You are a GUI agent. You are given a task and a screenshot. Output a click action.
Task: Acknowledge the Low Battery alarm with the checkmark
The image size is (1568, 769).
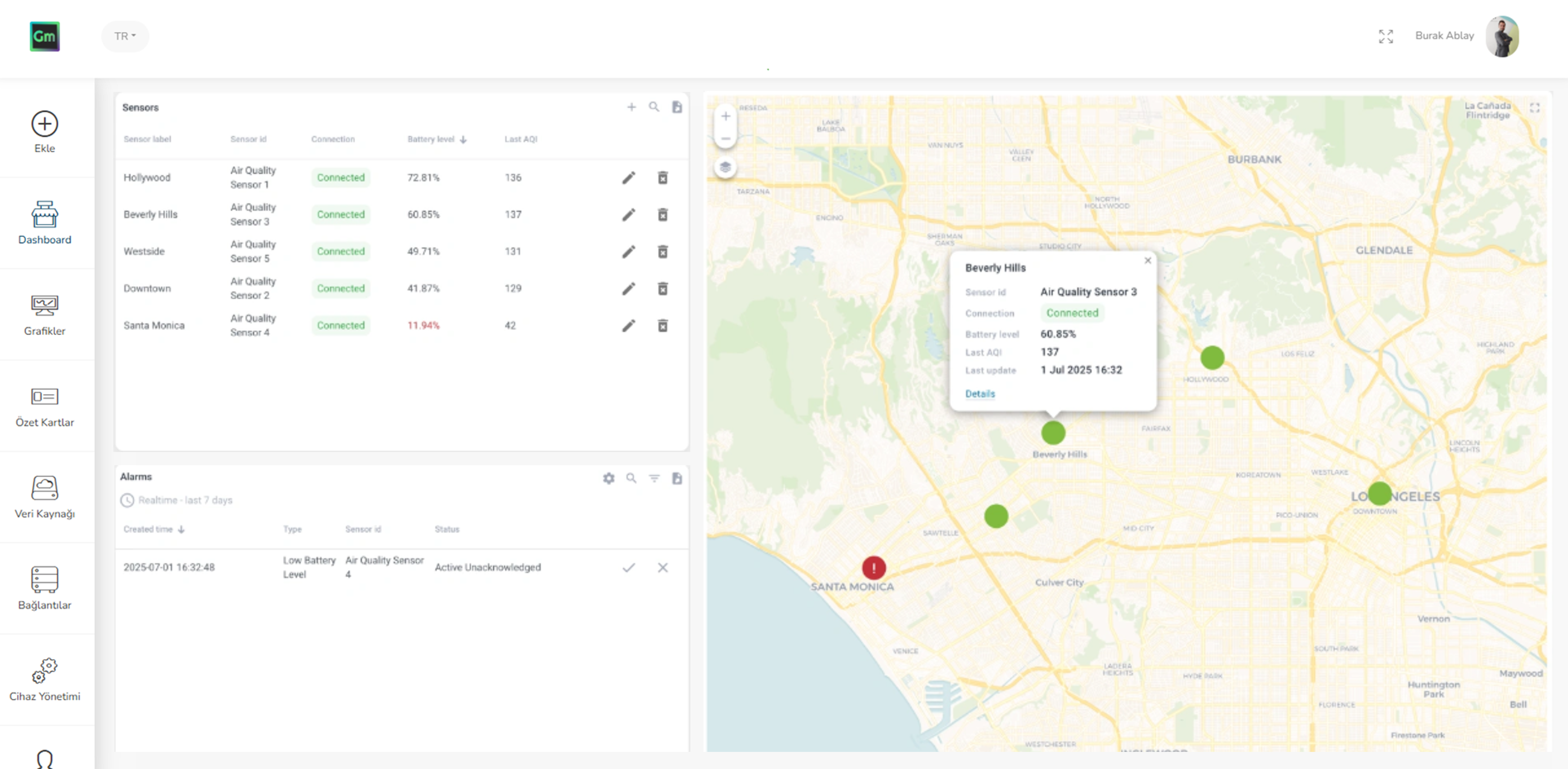(x=629, y=568)
